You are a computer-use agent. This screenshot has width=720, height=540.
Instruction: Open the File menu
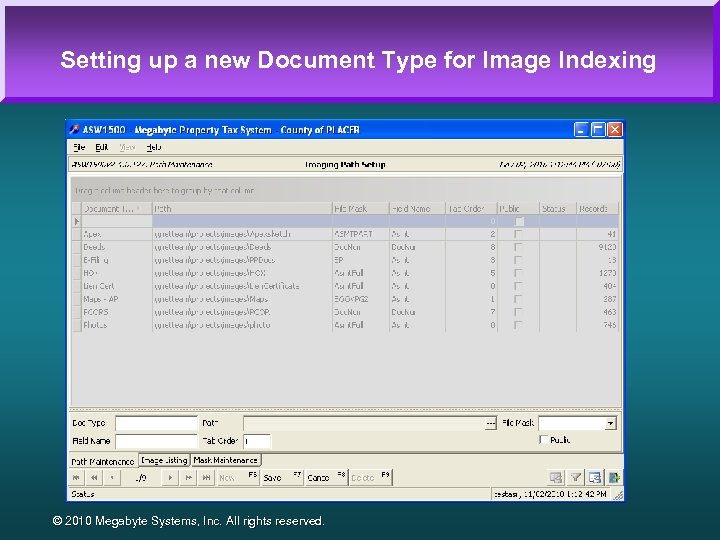pos(79,147)
